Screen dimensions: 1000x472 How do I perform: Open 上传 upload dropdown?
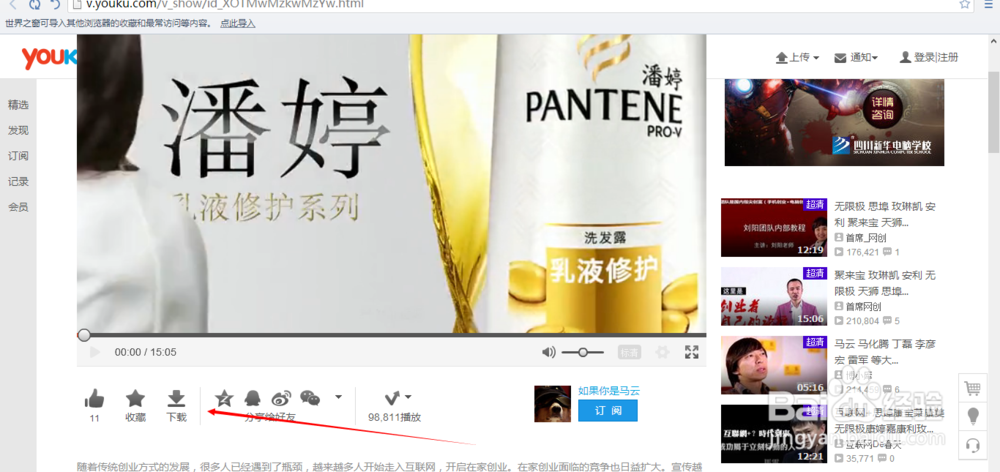797,57
